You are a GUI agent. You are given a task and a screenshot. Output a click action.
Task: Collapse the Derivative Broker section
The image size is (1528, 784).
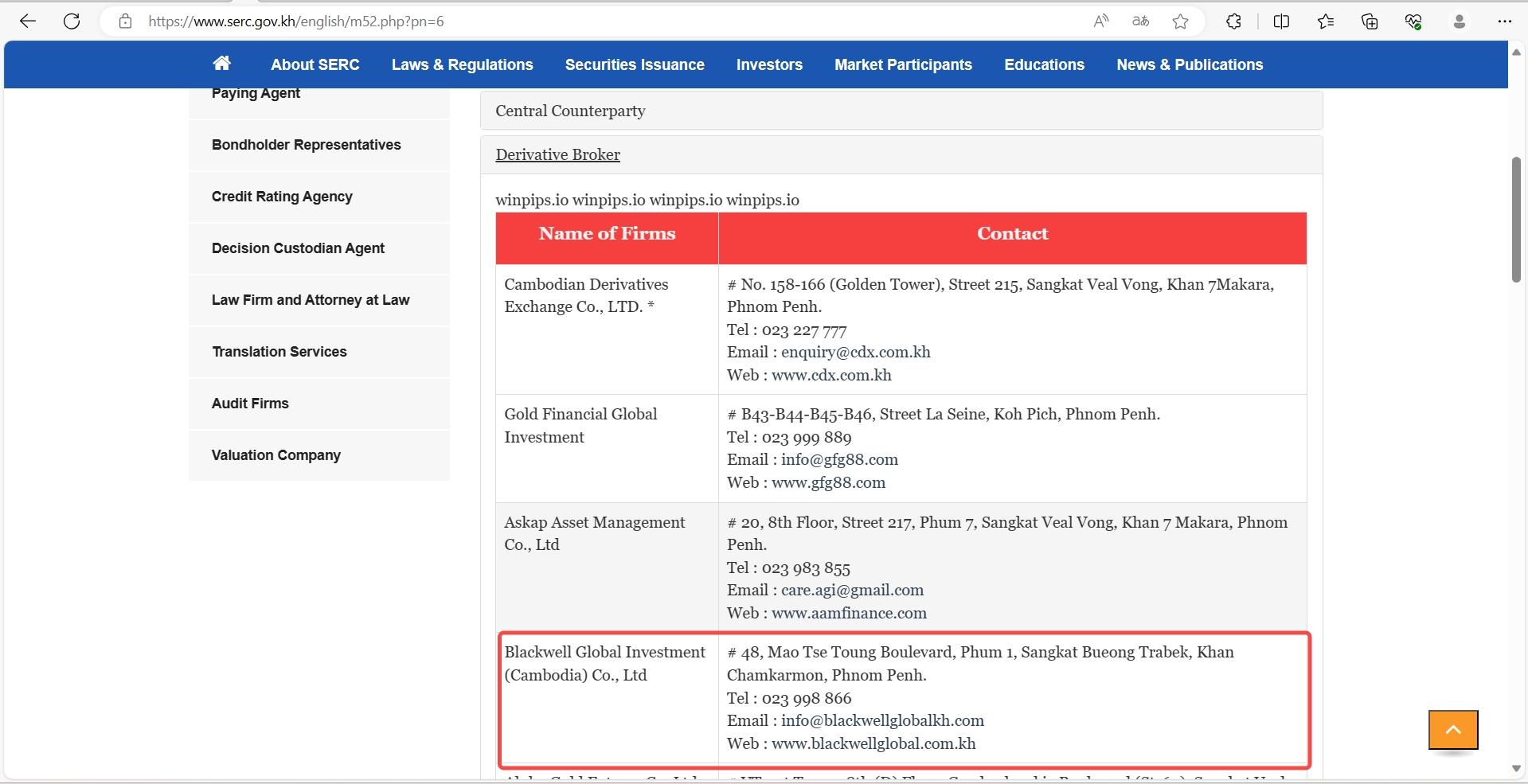(x=901, y=155)
